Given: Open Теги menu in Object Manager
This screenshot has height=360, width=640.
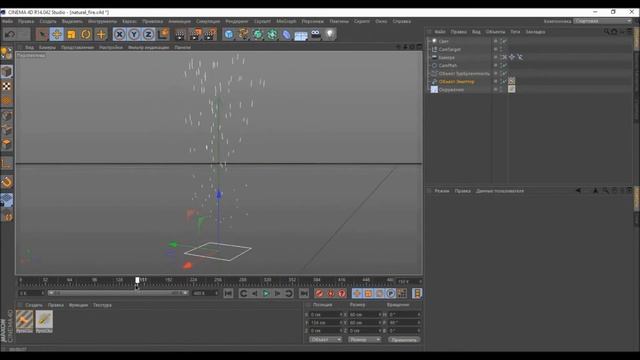Looking at the screenshot, I should (515, 32).
